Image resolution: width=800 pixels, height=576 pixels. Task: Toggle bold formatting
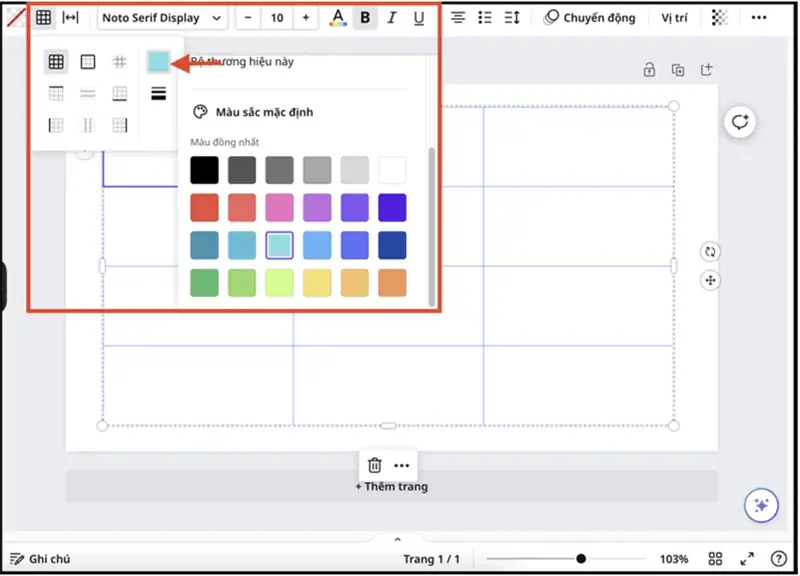tap(365, 18)
